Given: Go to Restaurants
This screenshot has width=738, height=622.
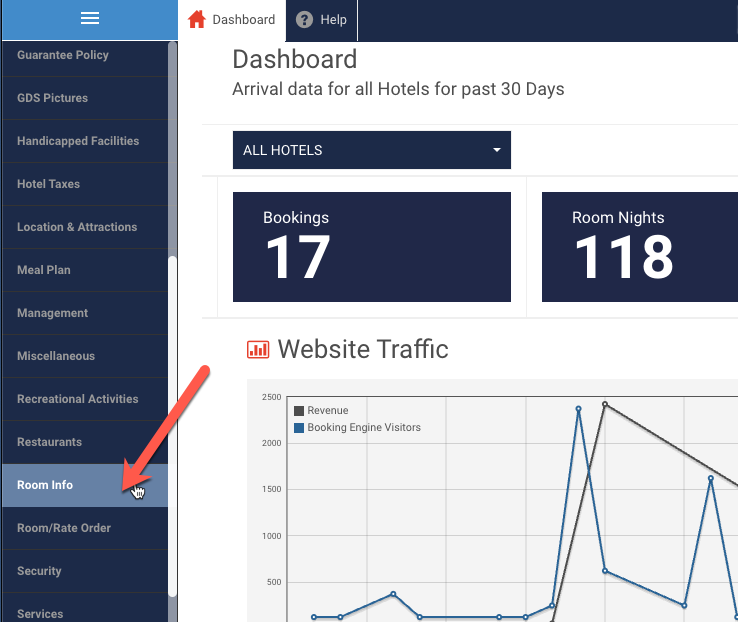Looking at the screenshot, I should (85, 442).
